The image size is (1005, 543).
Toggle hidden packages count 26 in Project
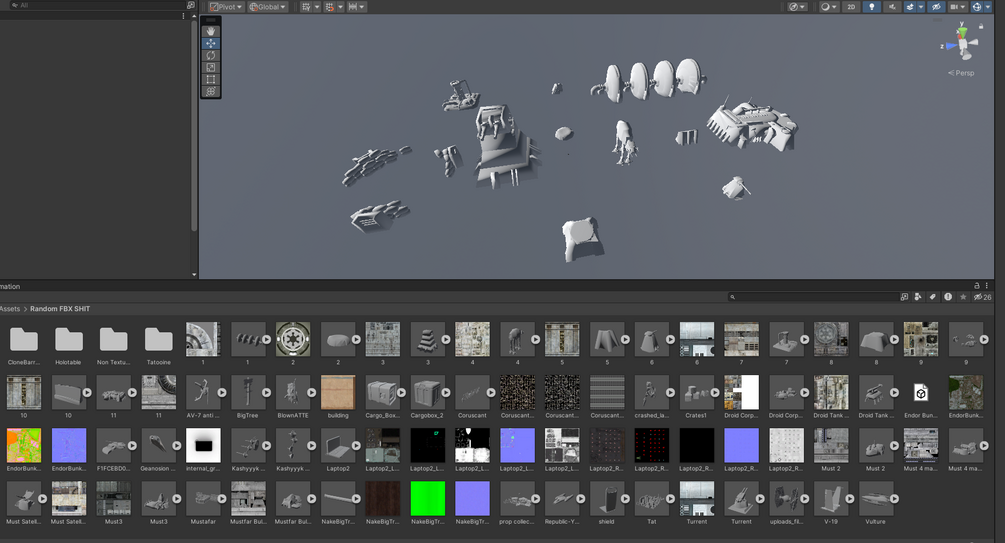(x=983, y=297)
